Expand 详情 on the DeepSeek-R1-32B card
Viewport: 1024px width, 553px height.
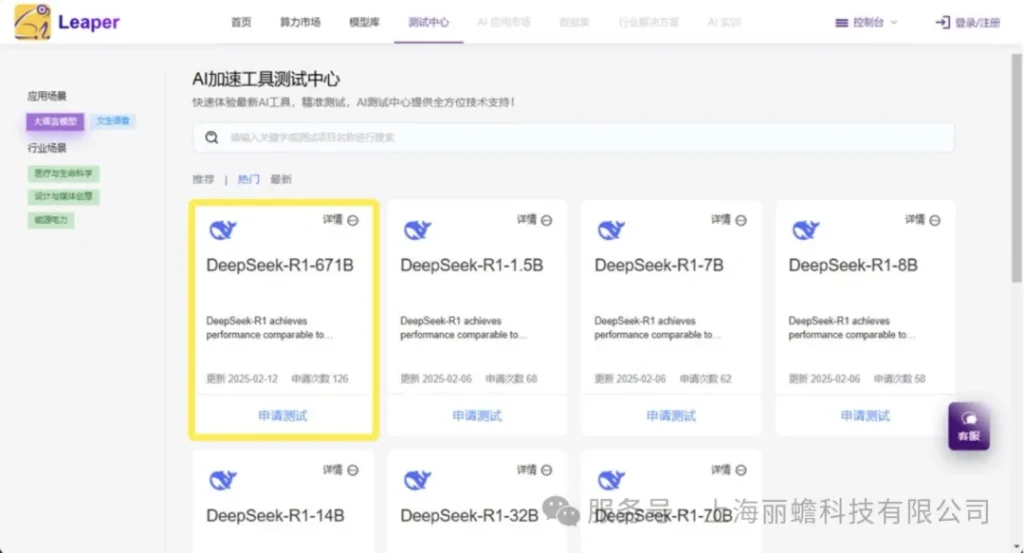(534, 469)
